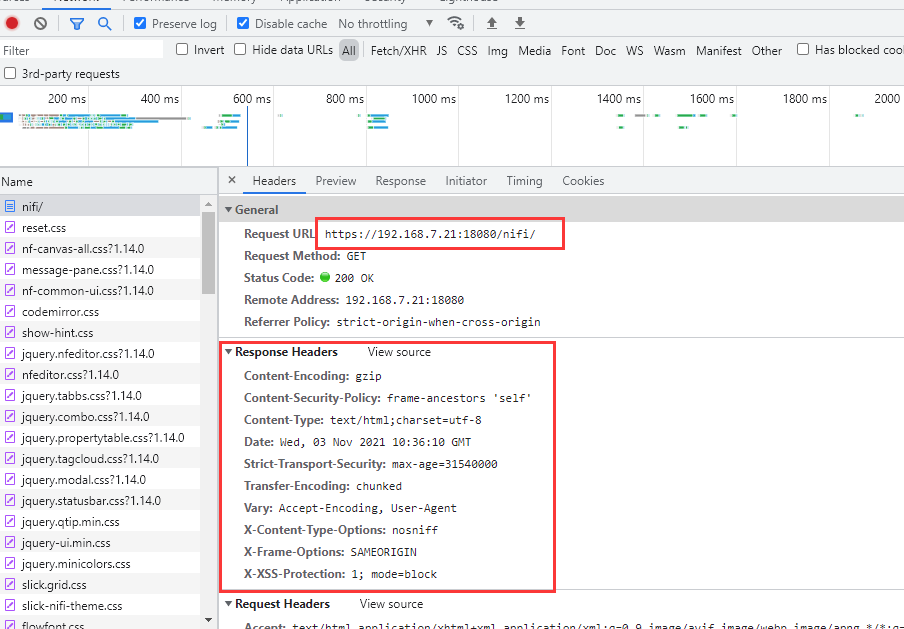Viewport: 904px width, 629px height.
Task: Collapse the General section
Action: pos(230,209)
